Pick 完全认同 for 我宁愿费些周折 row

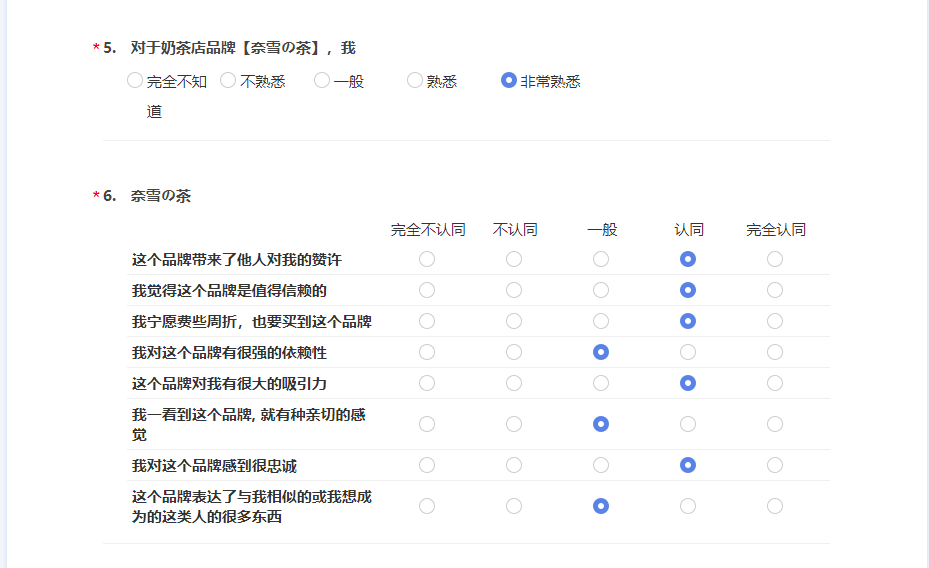775,321
